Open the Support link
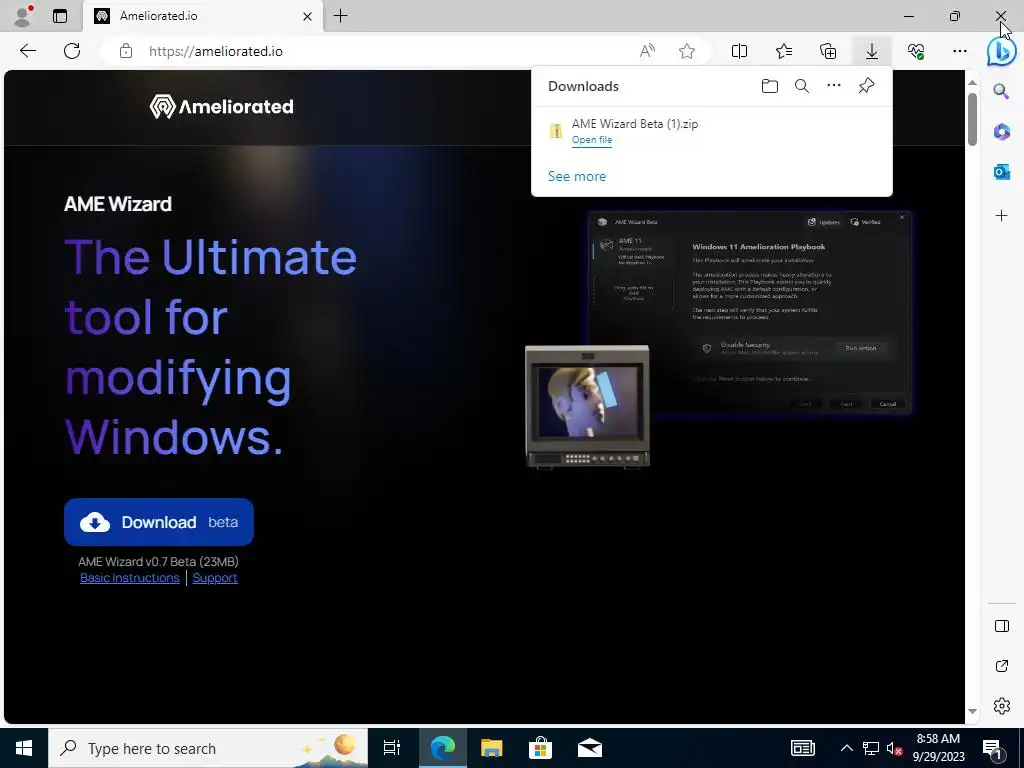The height and width of the screenshot is (768, 1024). [x=215, y=578]
